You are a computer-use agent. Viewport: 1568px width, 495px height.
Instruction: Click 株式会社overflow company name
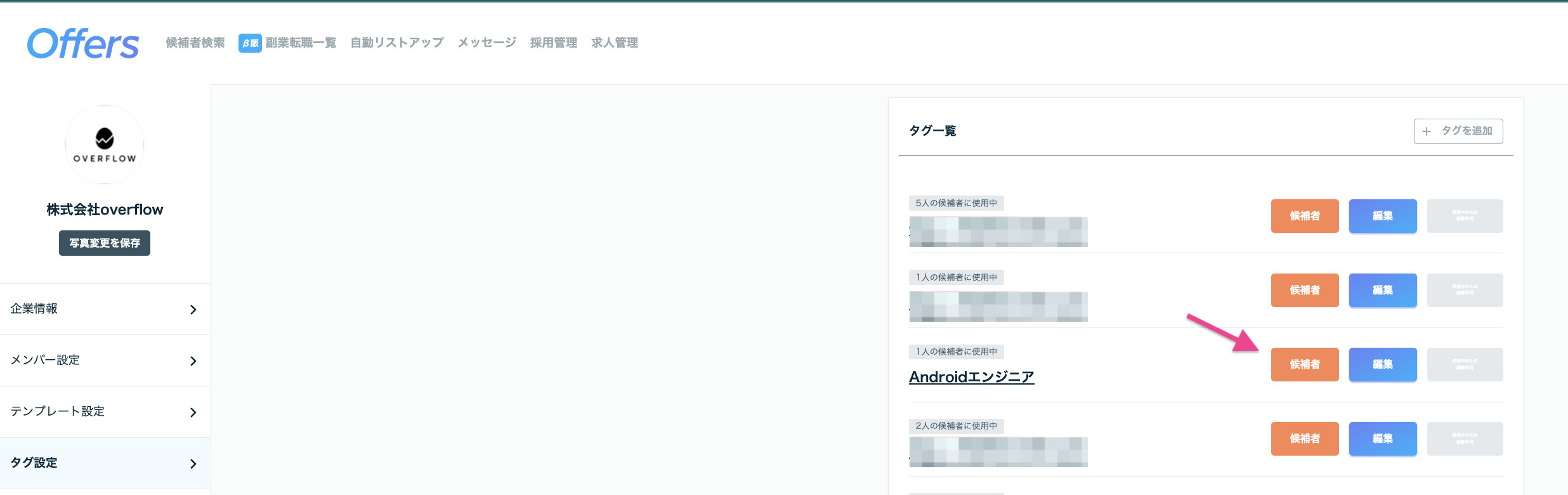(105, 209)
